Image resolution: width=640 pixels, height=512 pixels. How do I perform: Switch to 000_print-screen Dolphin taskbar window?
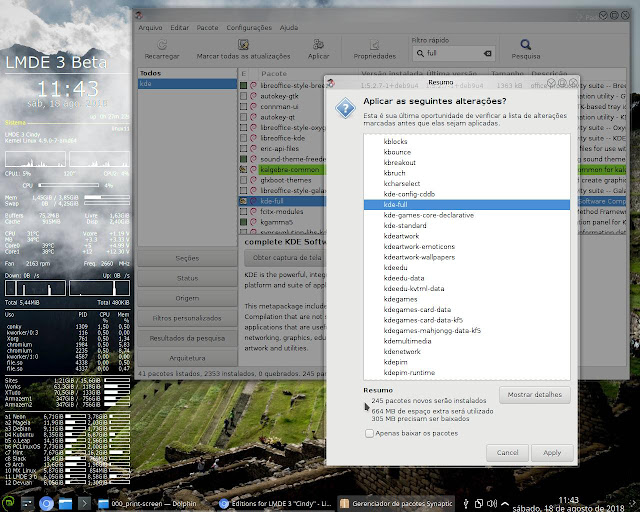tap(149, 504)
